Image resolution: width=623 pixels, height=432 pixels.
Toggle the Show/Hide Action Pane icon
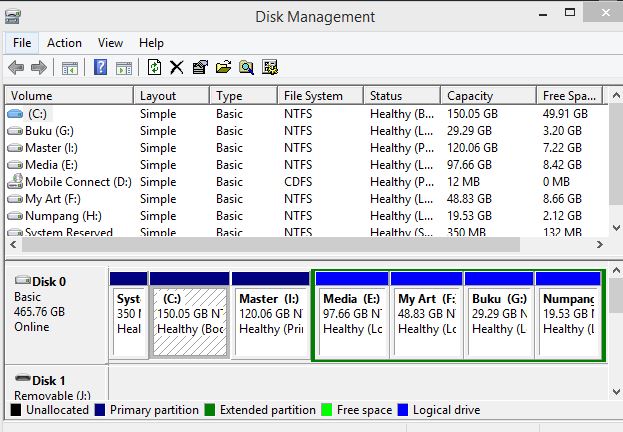124,68
